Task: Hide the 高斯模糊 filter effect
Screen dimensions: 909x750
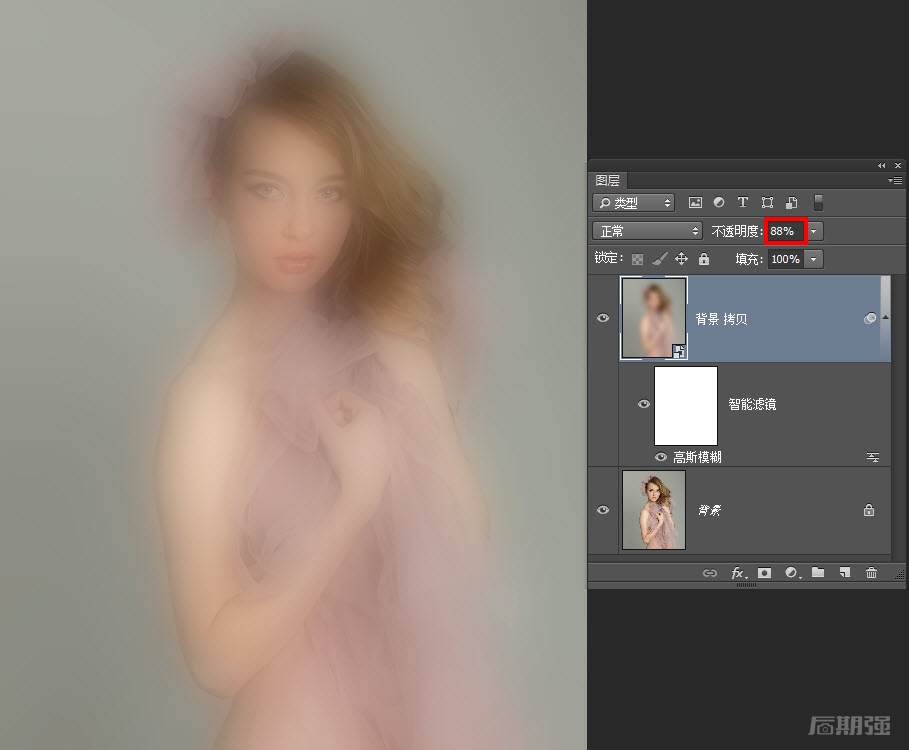Action: click(661, 457)
